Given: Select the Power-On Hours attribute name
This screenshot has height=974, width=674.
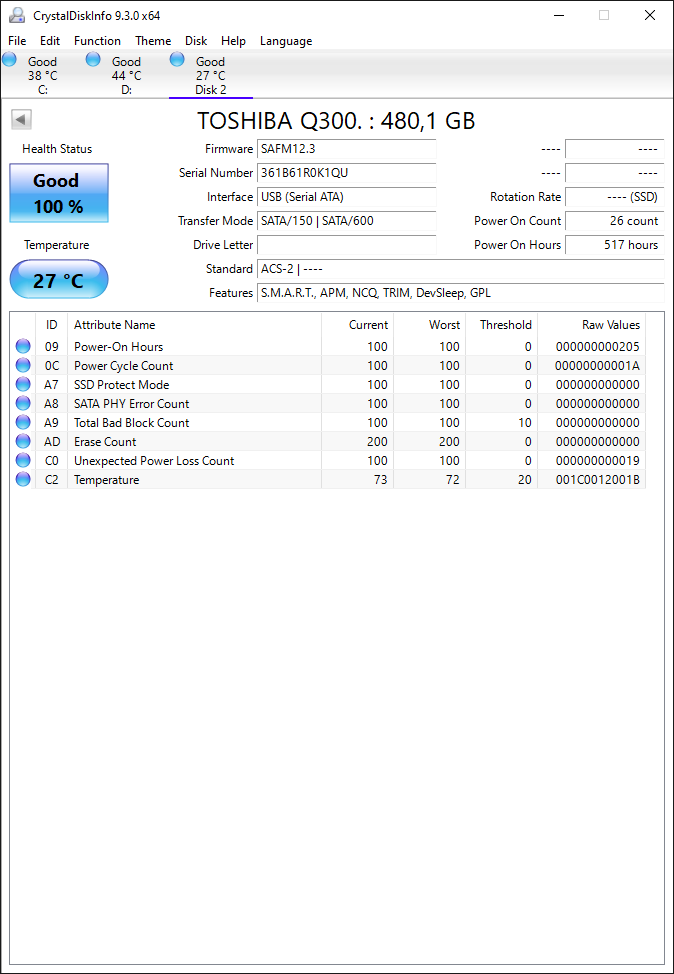Looking at the screenshot, I should coord(119,347).
